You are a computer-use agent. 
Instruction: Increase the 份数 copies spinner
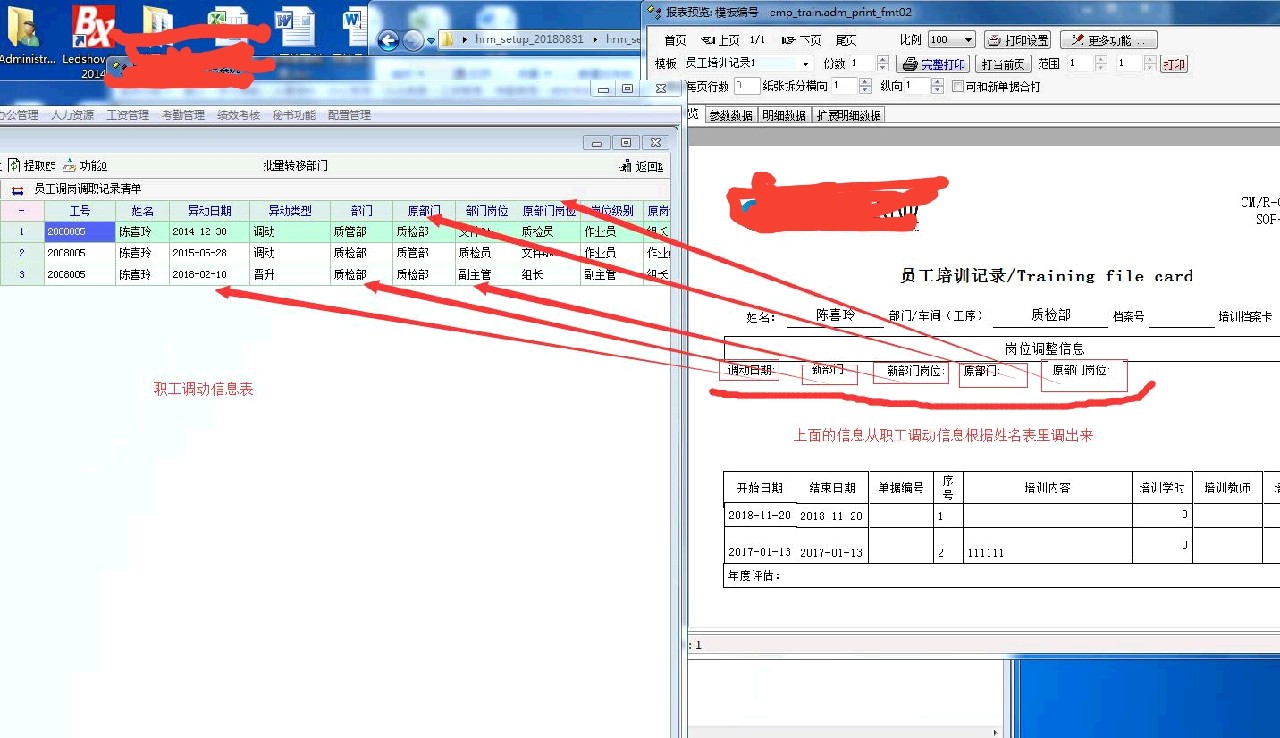pyautogui.click(x=882, y=59)
